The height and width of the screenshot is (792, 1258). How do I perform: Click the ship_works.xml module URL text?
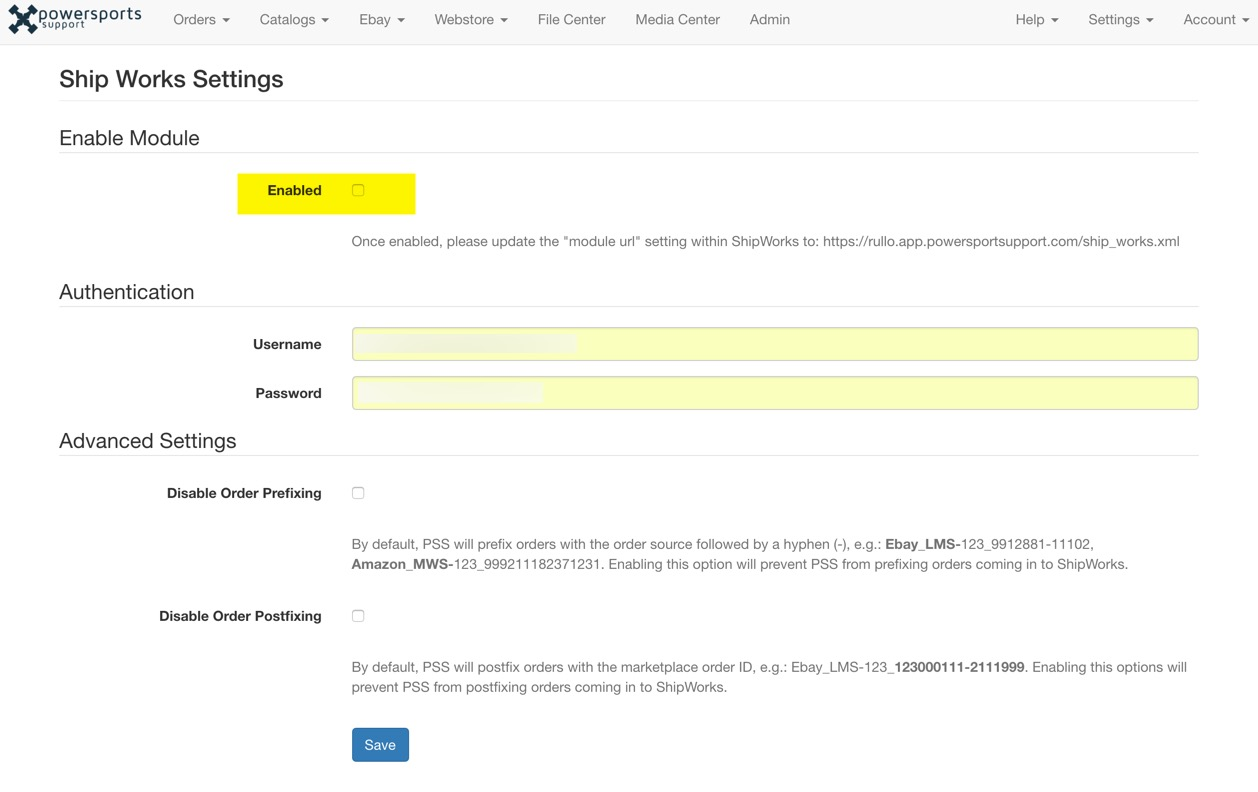pos(1001,241)
